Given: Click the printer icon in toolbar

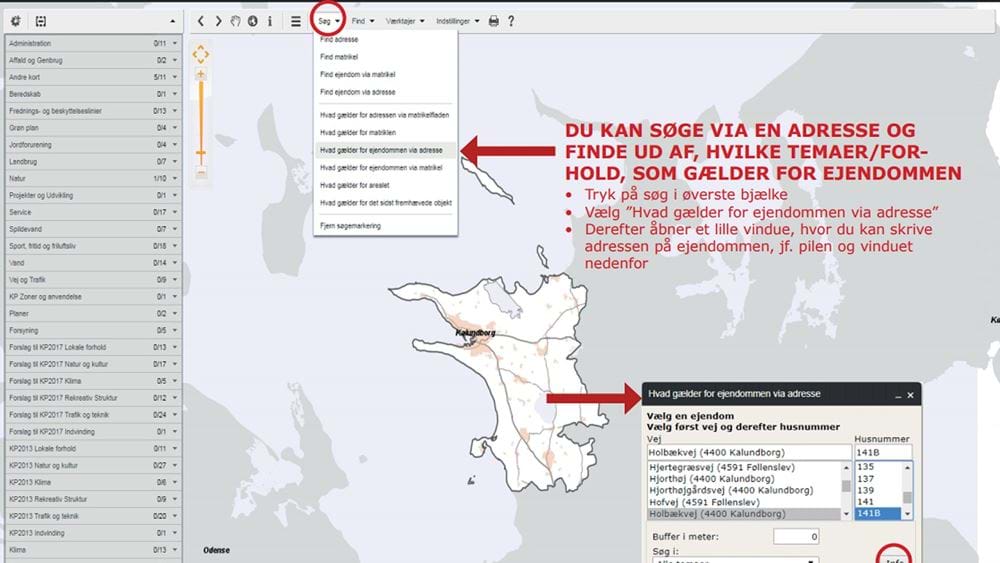Looking at the screenshot, I should pyautogui.click(x=494, y=21).
